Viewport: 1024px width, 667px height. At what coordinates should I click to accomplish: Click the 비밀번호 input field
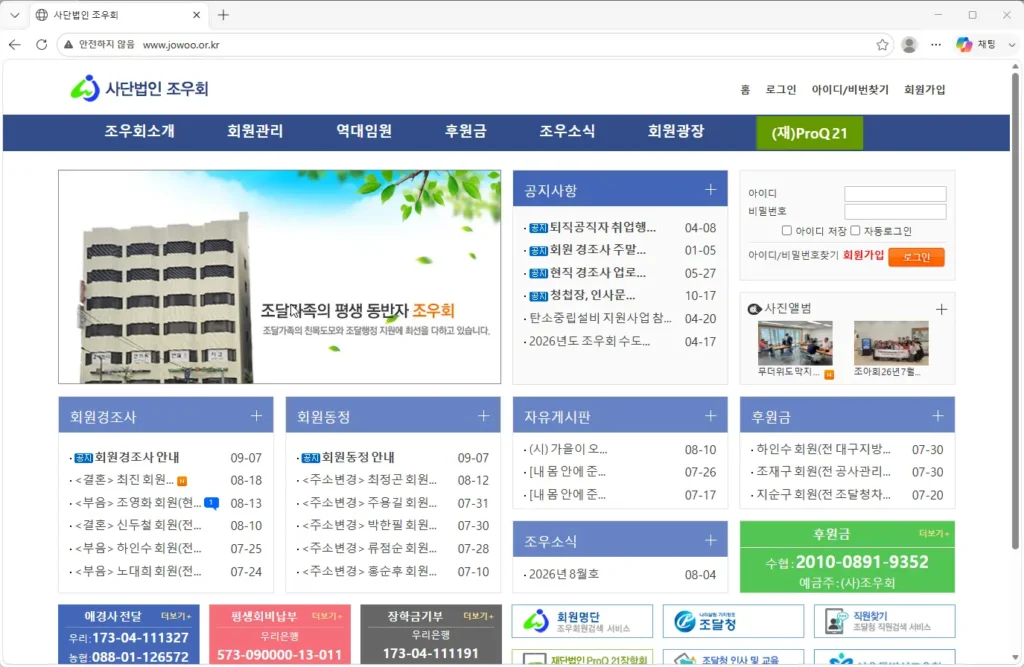pyautogui.click(x=895, y=211)
